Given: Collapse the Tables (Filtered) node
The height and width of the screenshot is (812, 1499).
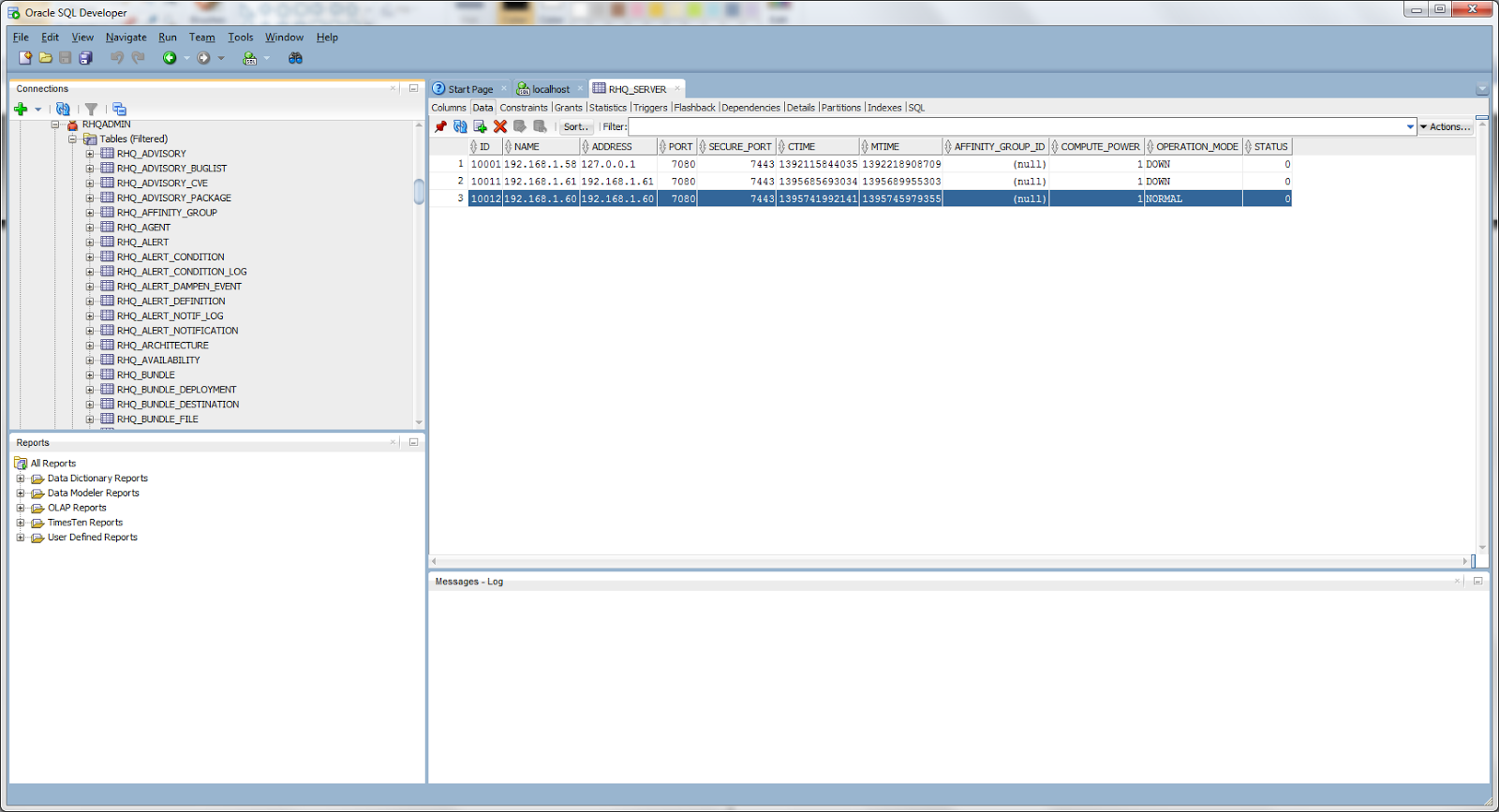Looking at the screenshot, I should coord(72,139).
